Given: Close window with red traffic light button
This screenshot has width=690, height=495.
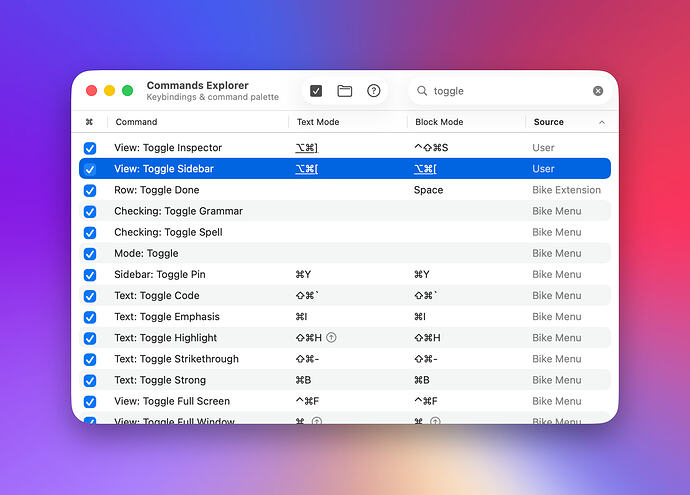Looking at the screenshot, I should [92, 91].
